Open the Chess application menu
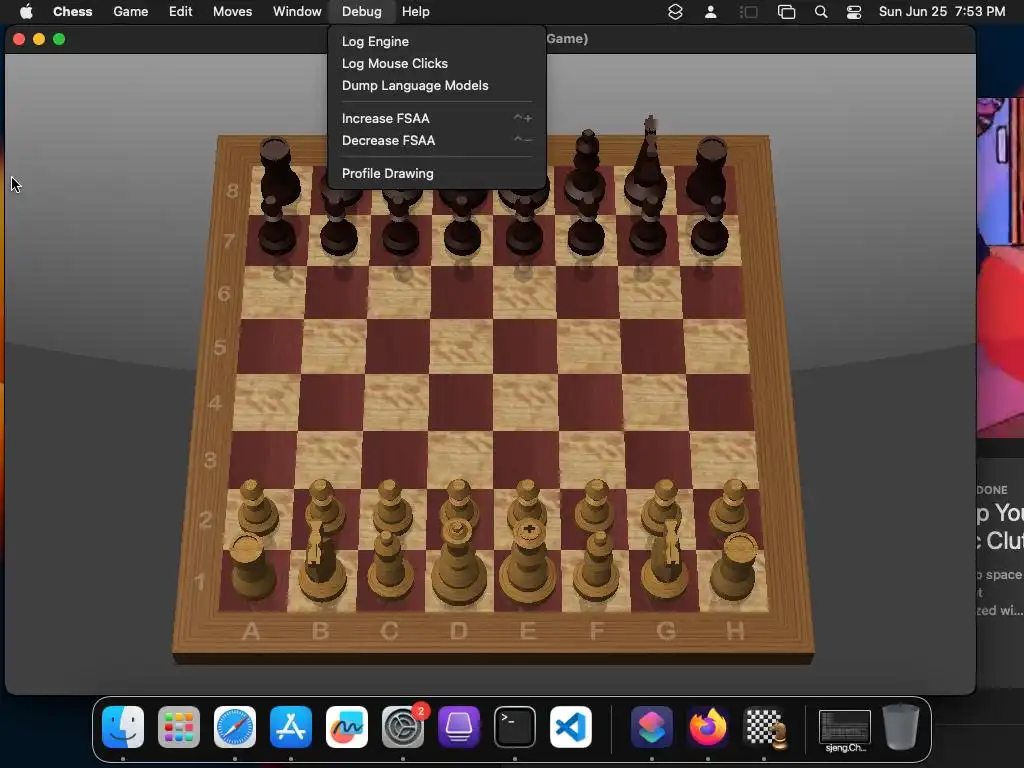This screenshot has width=1024, height=768. [72, 12]
